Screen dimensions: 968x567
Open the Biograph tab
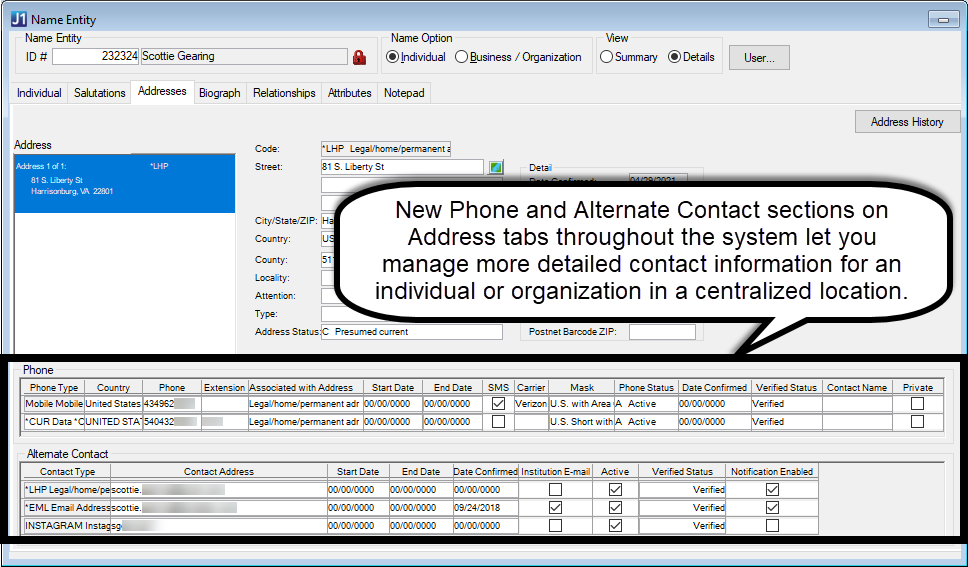coord(219,93)
